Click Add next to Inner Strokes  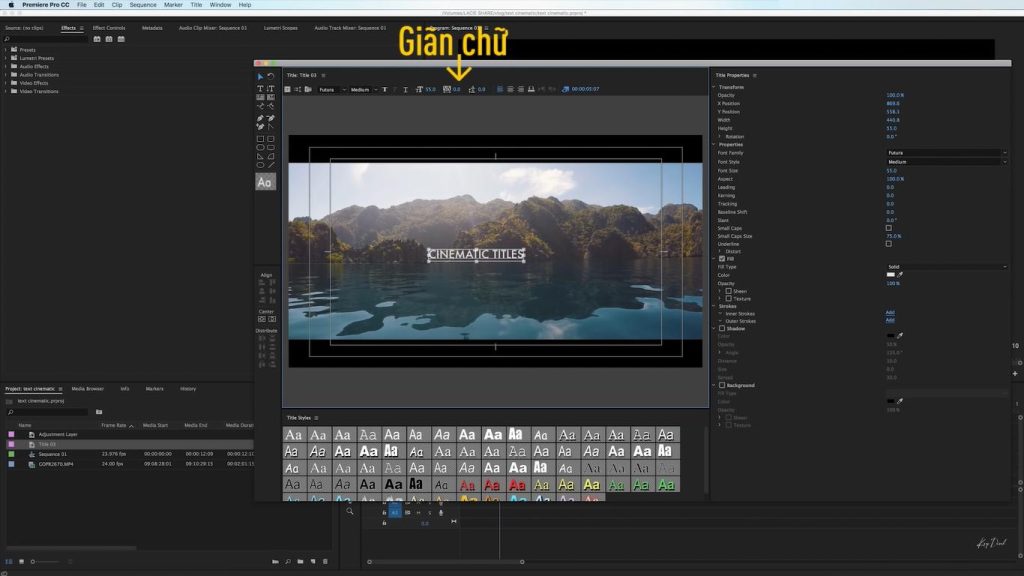coord(890,314)
